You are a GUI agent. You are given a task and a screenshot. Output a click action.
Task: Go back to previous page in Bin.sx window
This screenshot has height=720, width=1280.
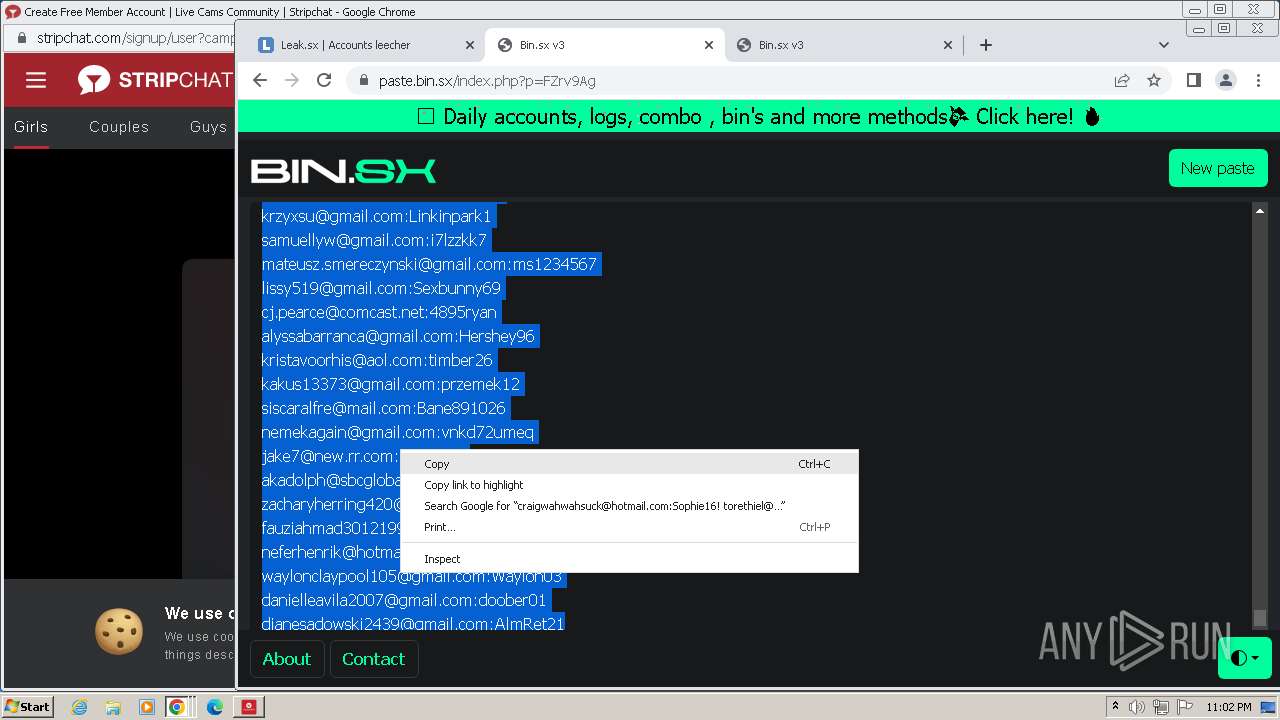260,80
